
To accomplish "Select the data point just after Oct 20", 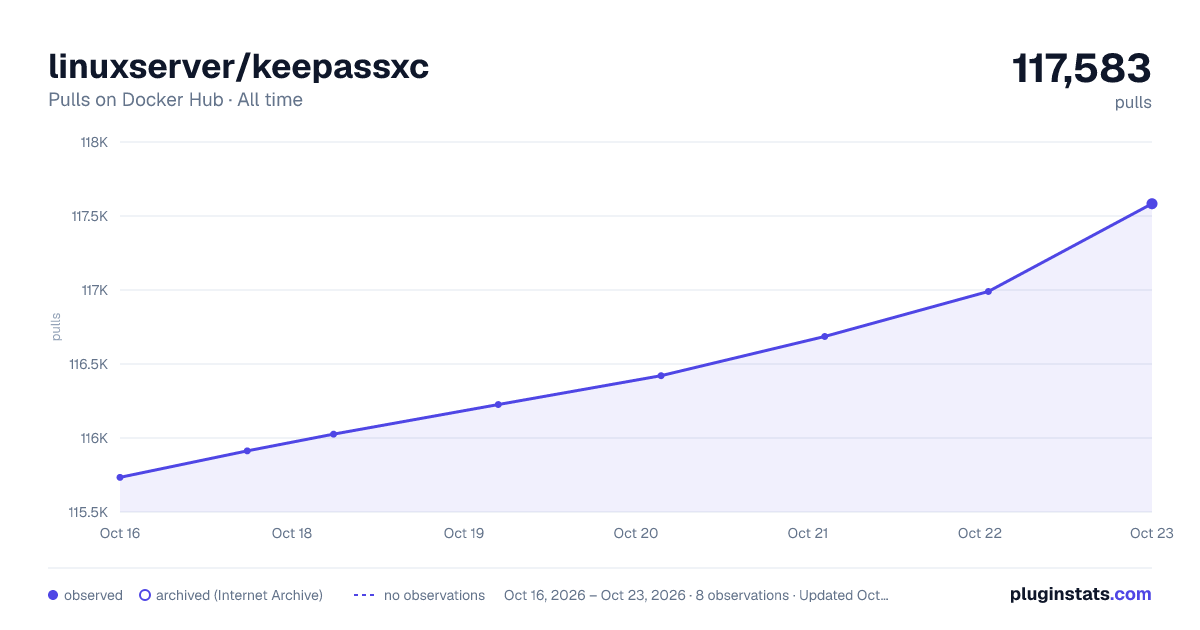I will click(661, 376).
